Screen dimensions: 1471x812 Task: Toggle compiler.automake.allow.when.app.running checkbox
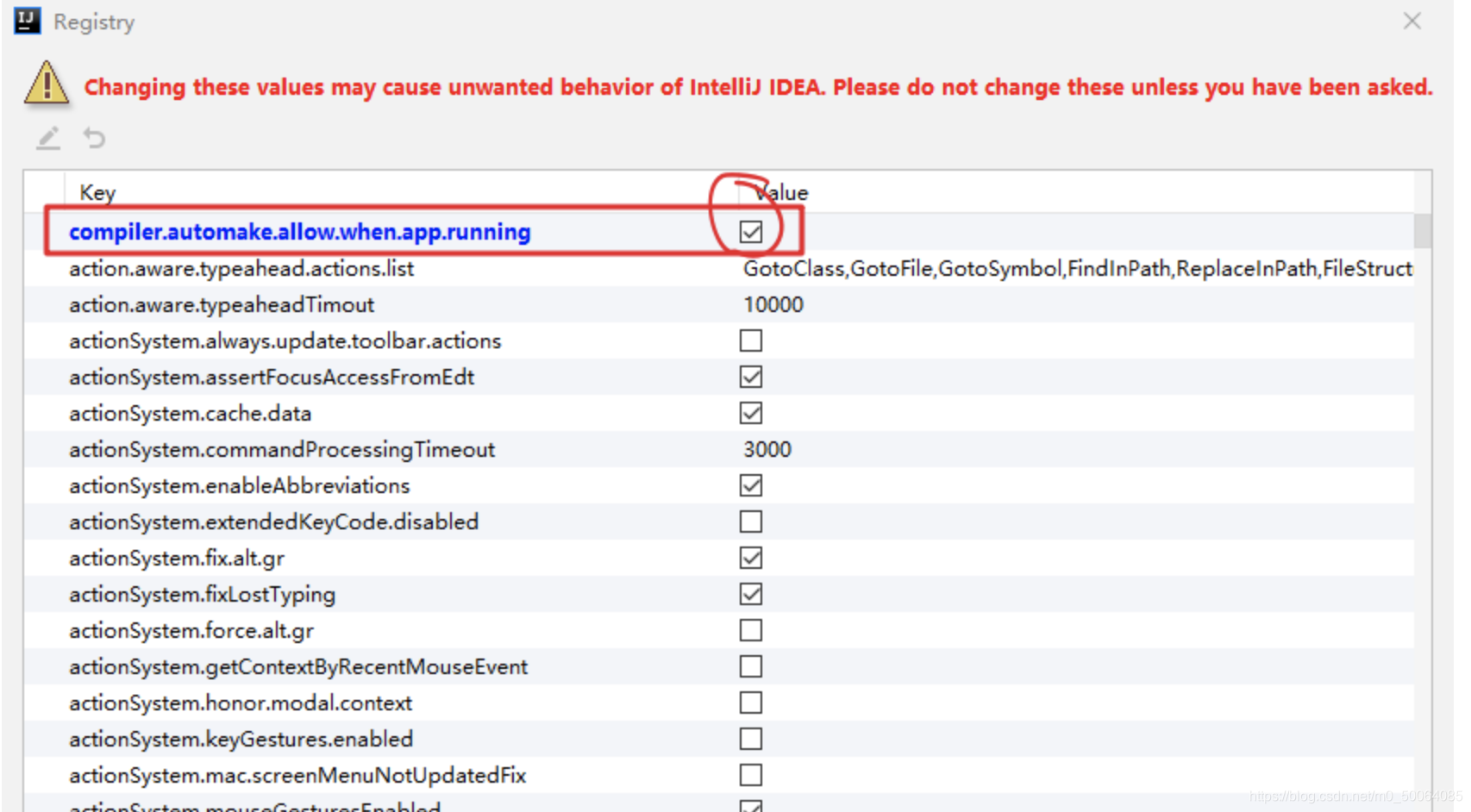[x=751, y=232]
